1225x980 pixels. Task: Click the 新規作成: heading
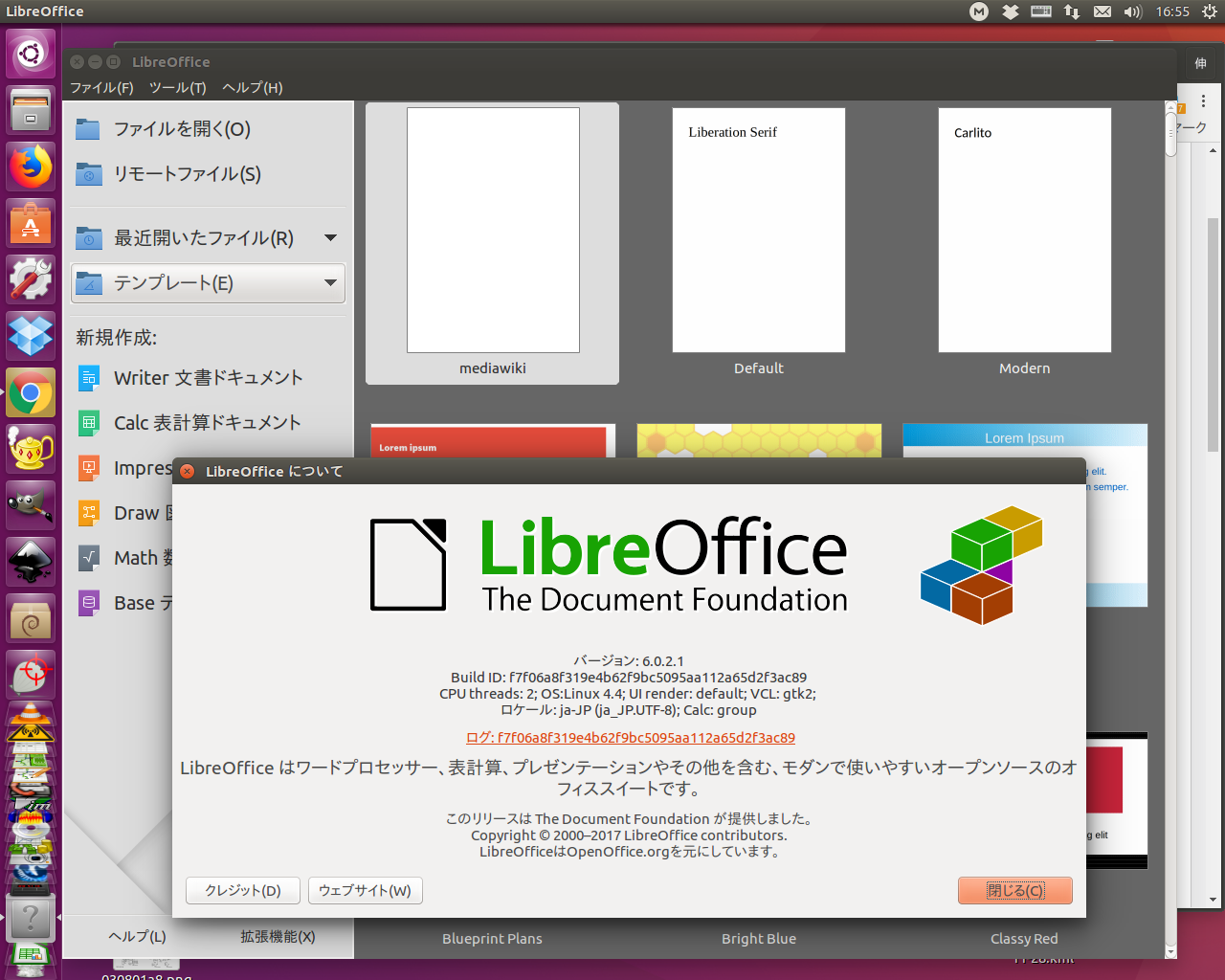click(x=117, y=338)
